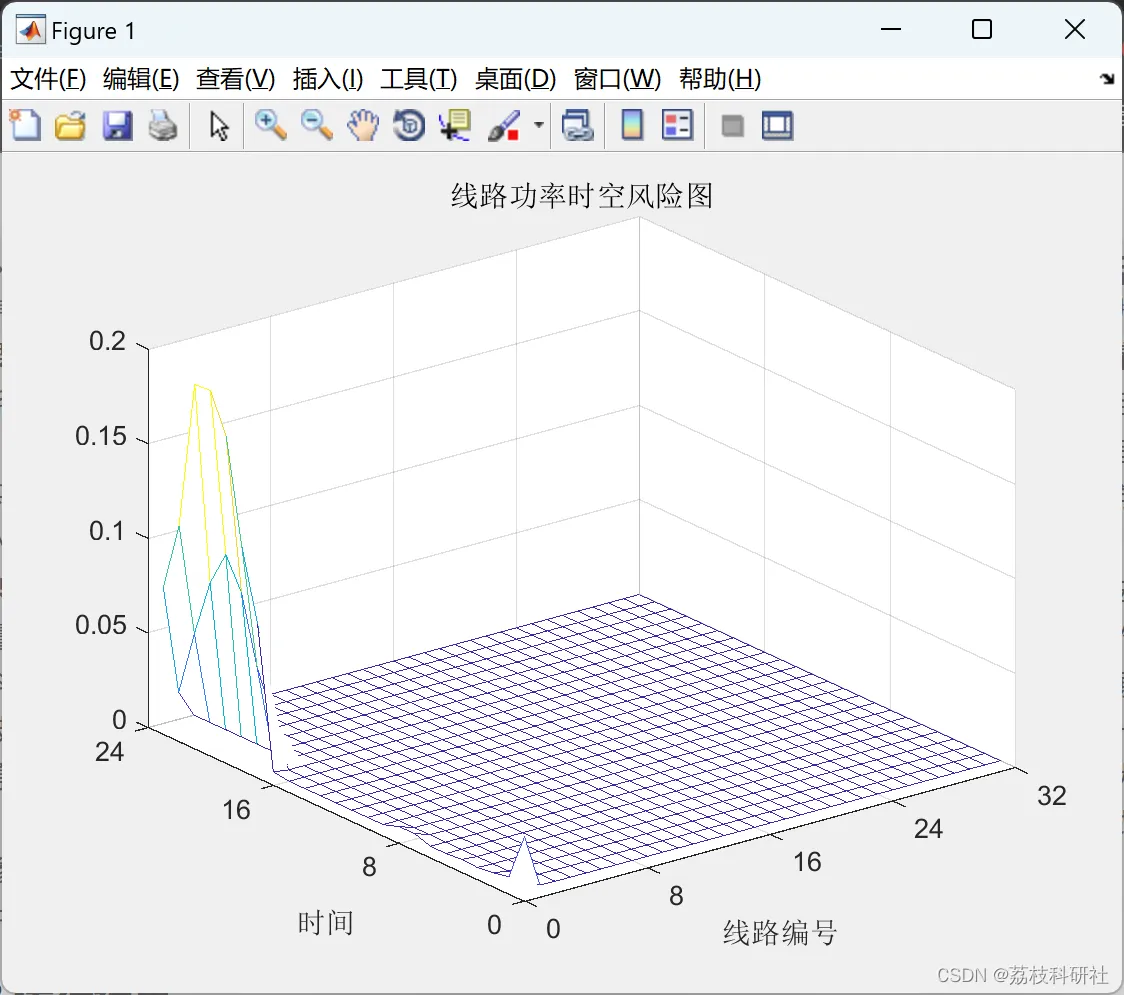Click the yellow peak of the mesh surface
The image size is (1124, 995).
coord(196,387)
